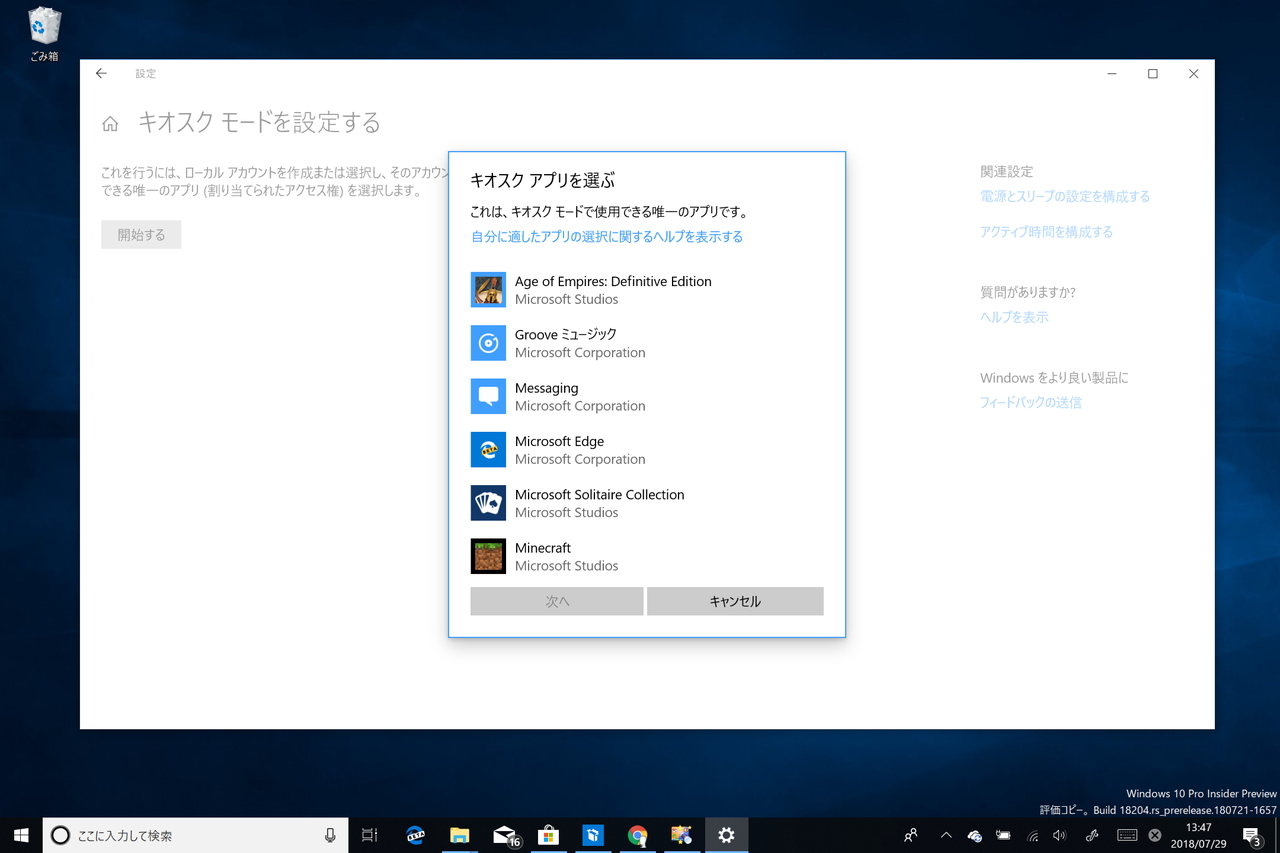The width and height of the screenshot is (1280, 853).
Task: Open the 自分に適したアプリの選択 help link
Action: [605, 236]
